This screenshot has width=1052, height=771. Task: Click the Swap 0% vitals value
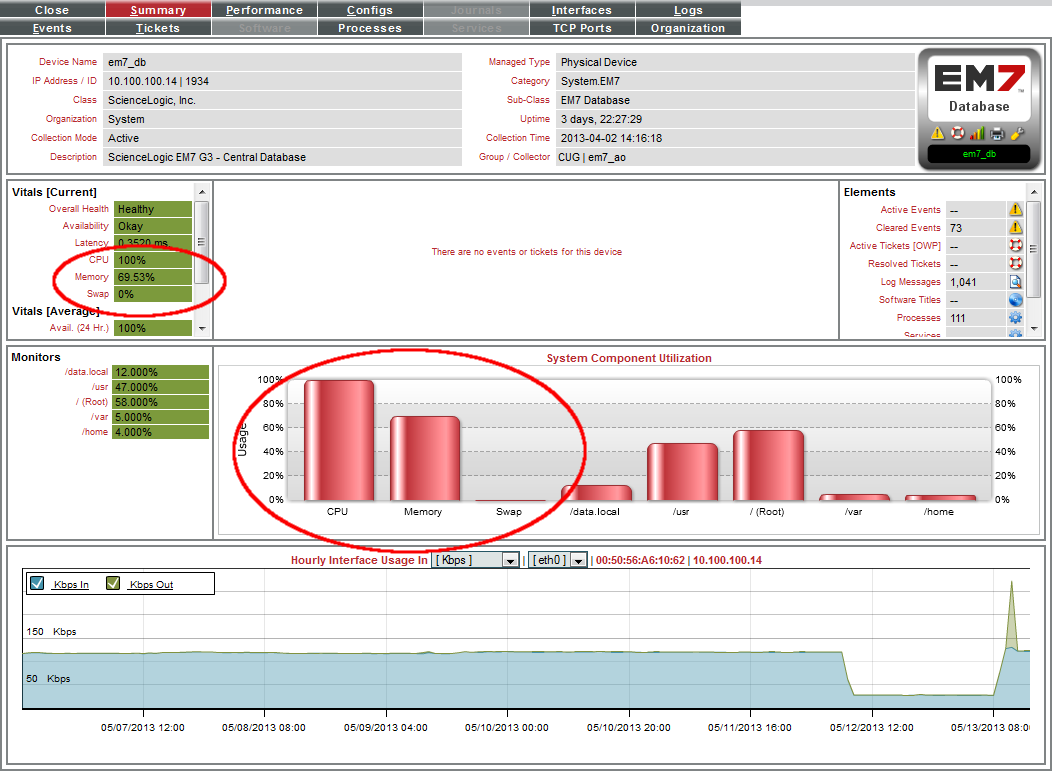(153, 294)
